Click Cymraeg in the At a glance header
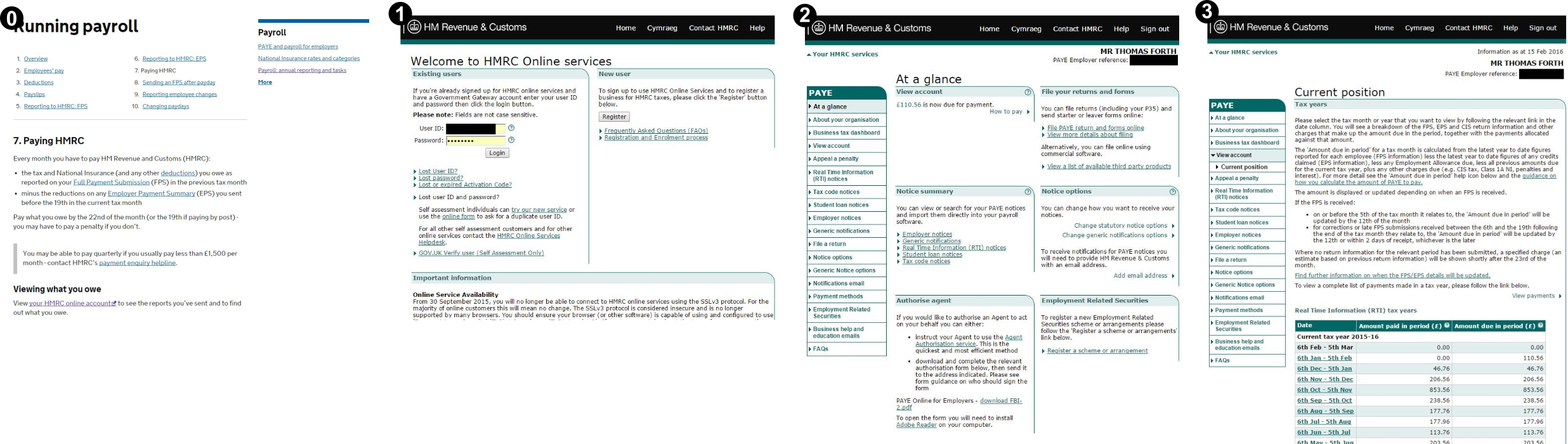This screenshot has height=444, width=1568. [x=1026, y=29]
